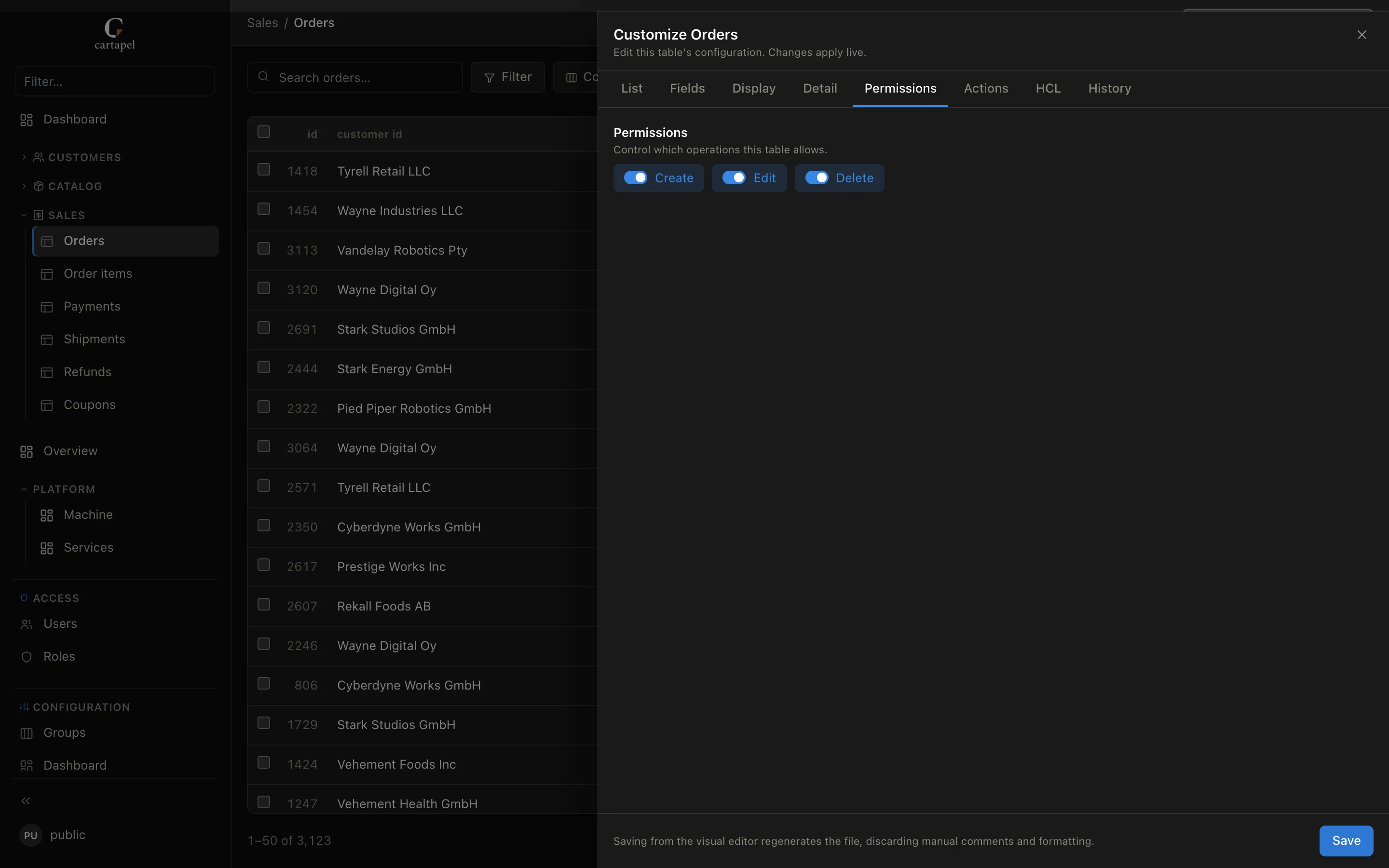Toggle the Delete permission switch
1389x868 pixels.
[x=817, y=178]
